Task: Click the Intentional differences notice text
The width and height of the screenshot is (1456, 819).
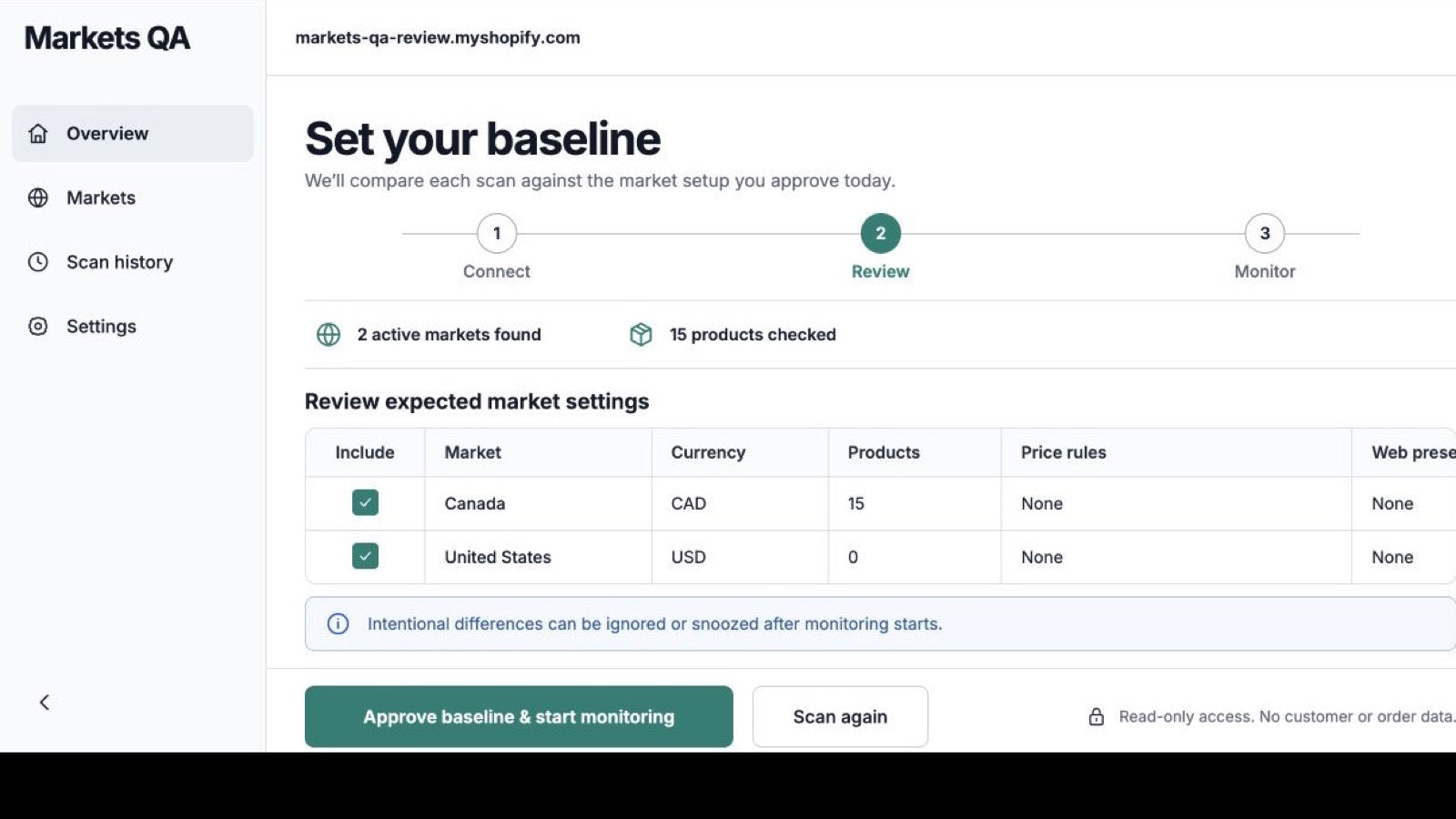Action: pyautogui.click(x=655, y=624)
